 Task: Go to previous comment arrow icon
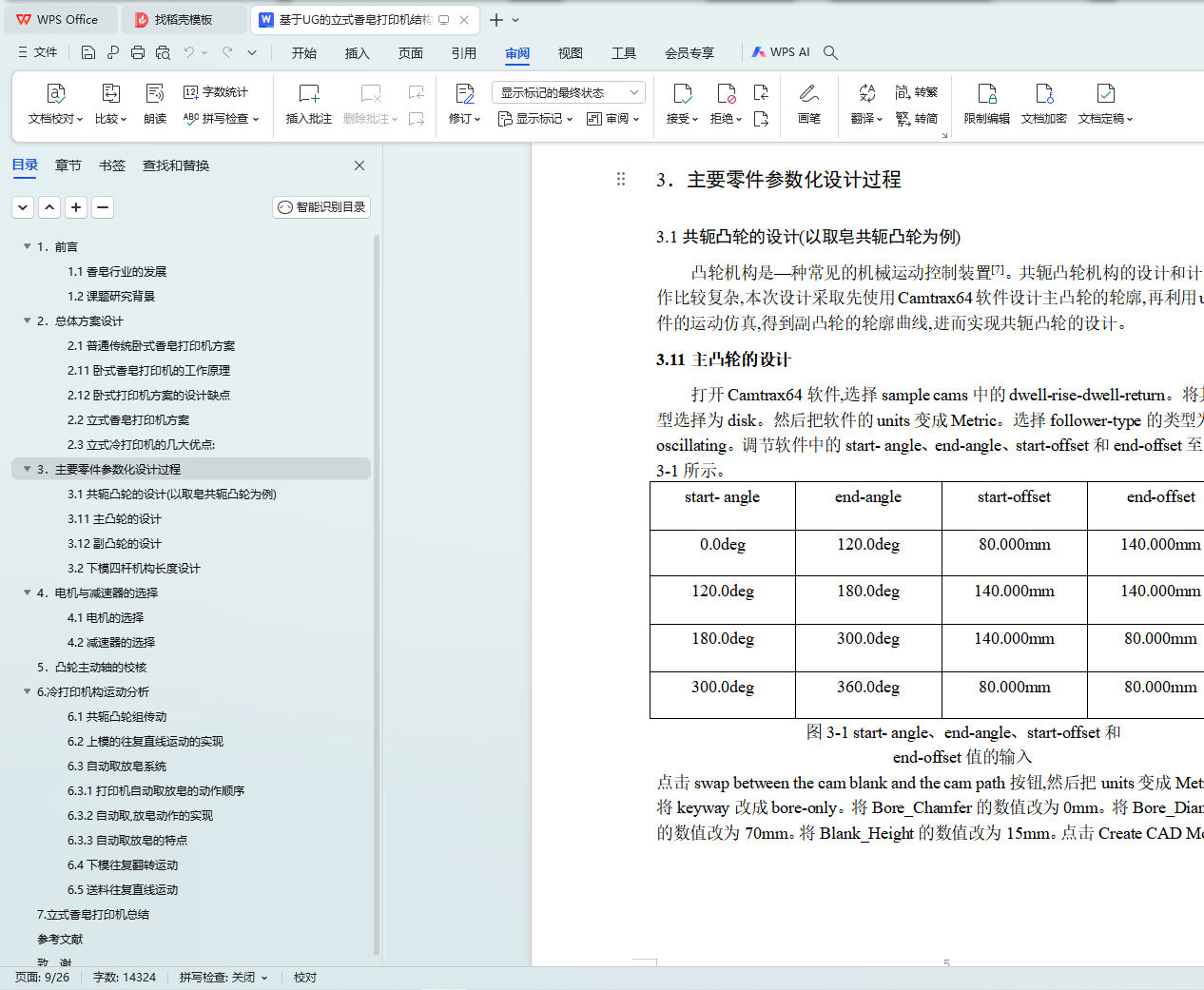417,92
